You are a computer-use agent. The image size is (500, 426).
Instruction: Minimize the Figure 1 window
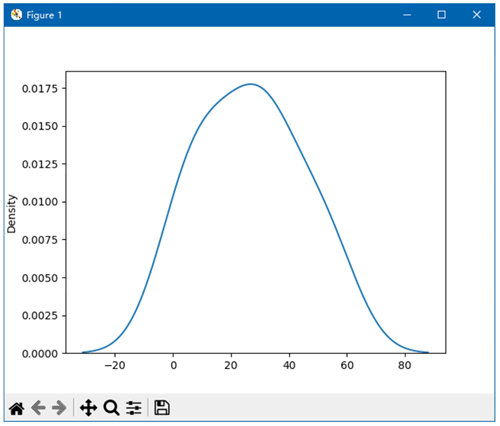point(407,15)
